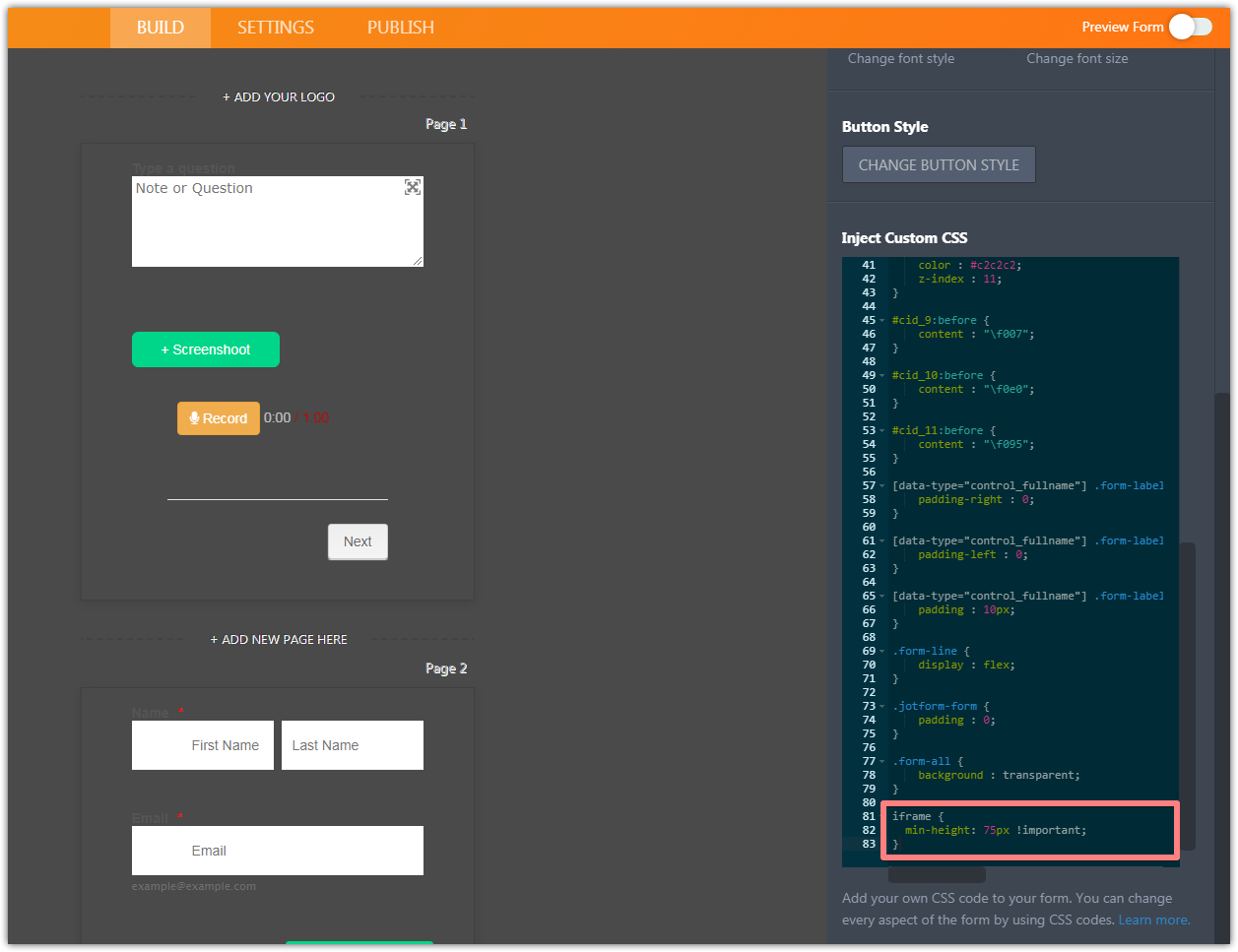Viewport: 1238px width, 952px height.
Task: Click the Last Name input field
Action: (353, 745)
